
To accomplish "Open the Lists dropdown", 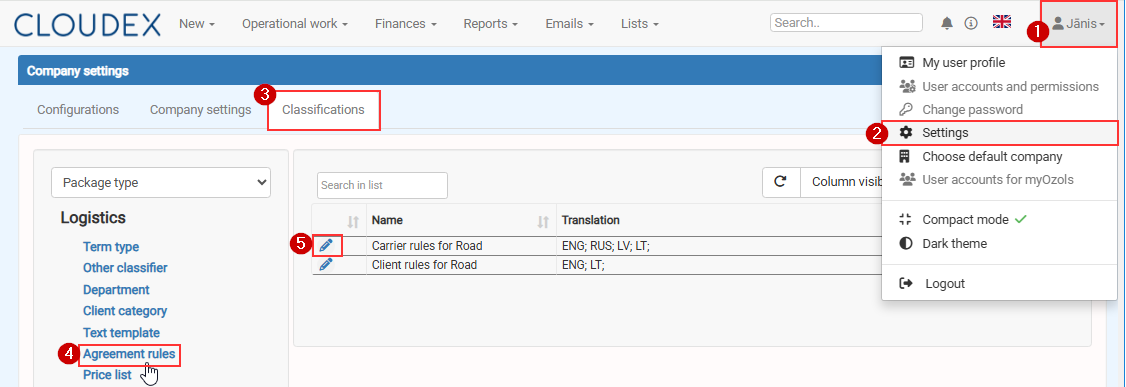I will tap(640, 24).
